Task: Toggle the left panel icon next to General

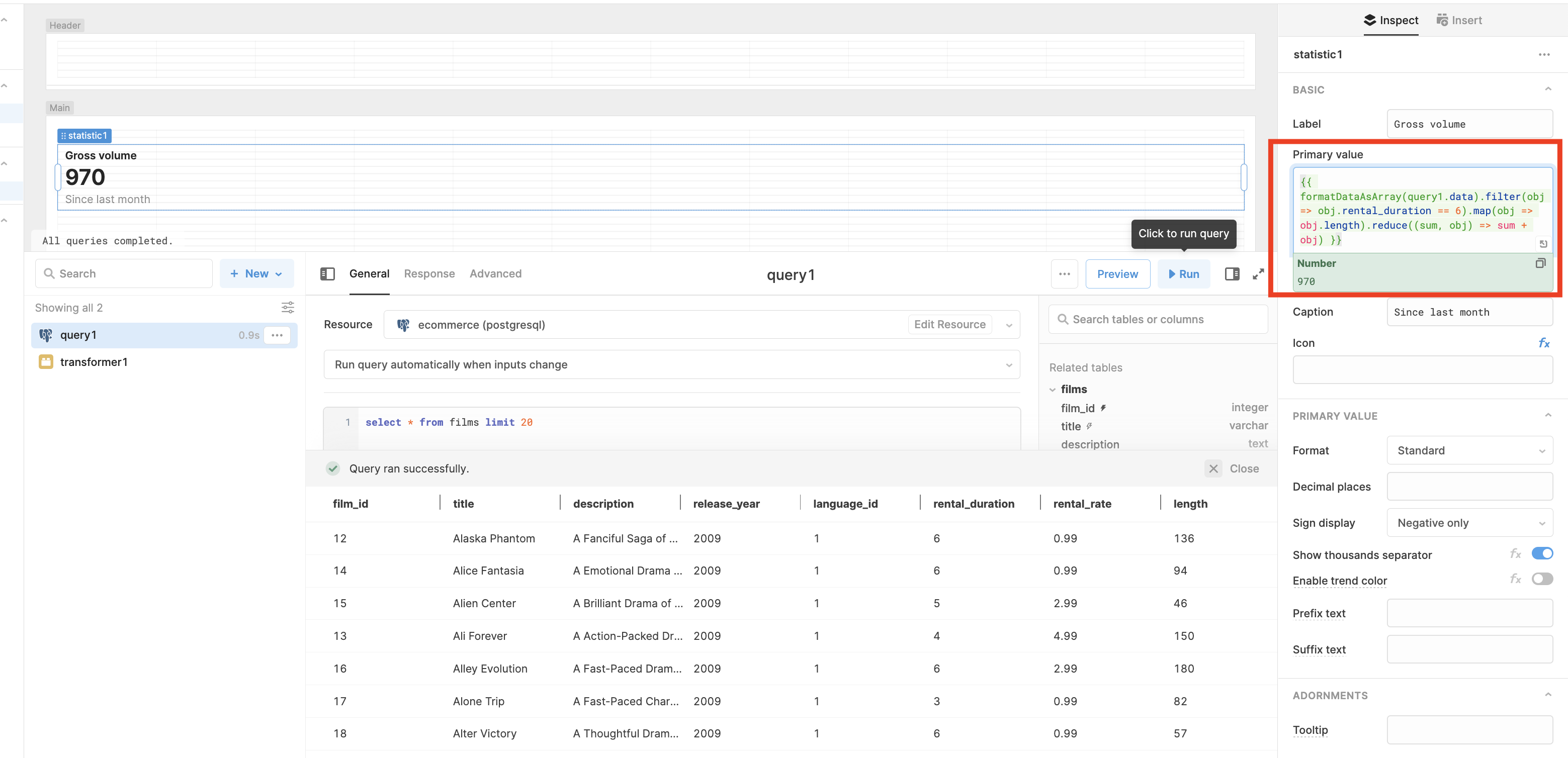Action: [x=327, y=274]
